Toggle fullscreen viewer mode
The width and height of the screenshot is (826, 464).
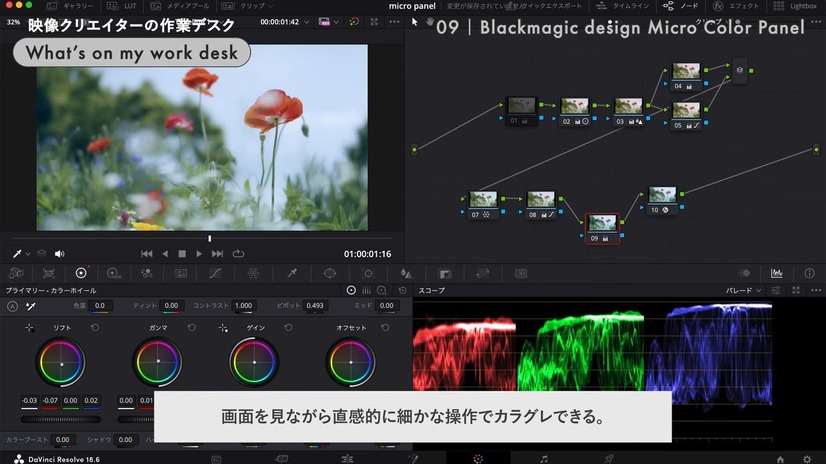[374, 22]
